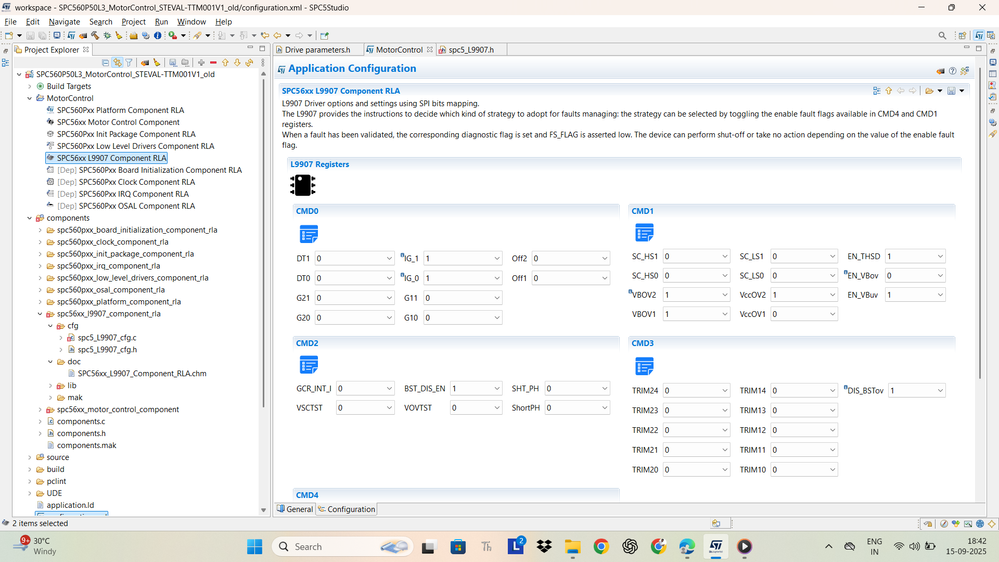Open the DIS_BSTov dropdown in CMD3
The height and width of the screenshot is (562, 999).
pos(917,390)
